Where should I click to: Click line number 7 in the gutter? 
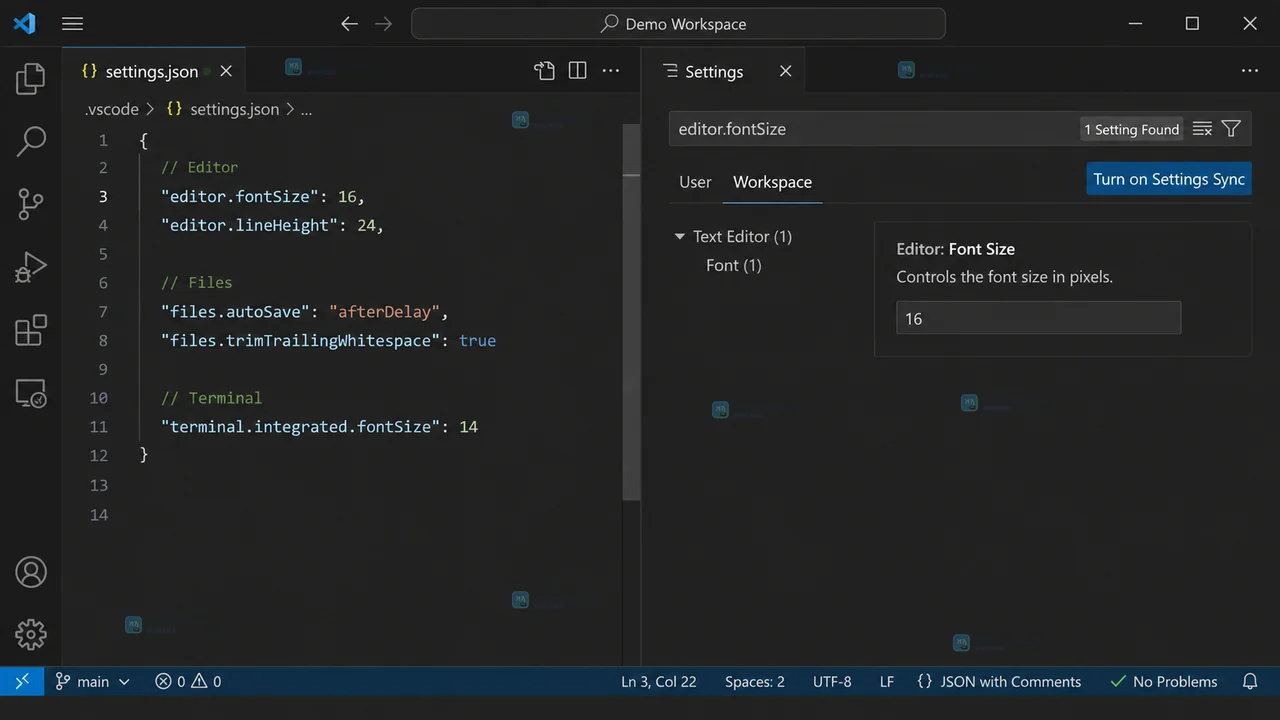coord(102,311)
